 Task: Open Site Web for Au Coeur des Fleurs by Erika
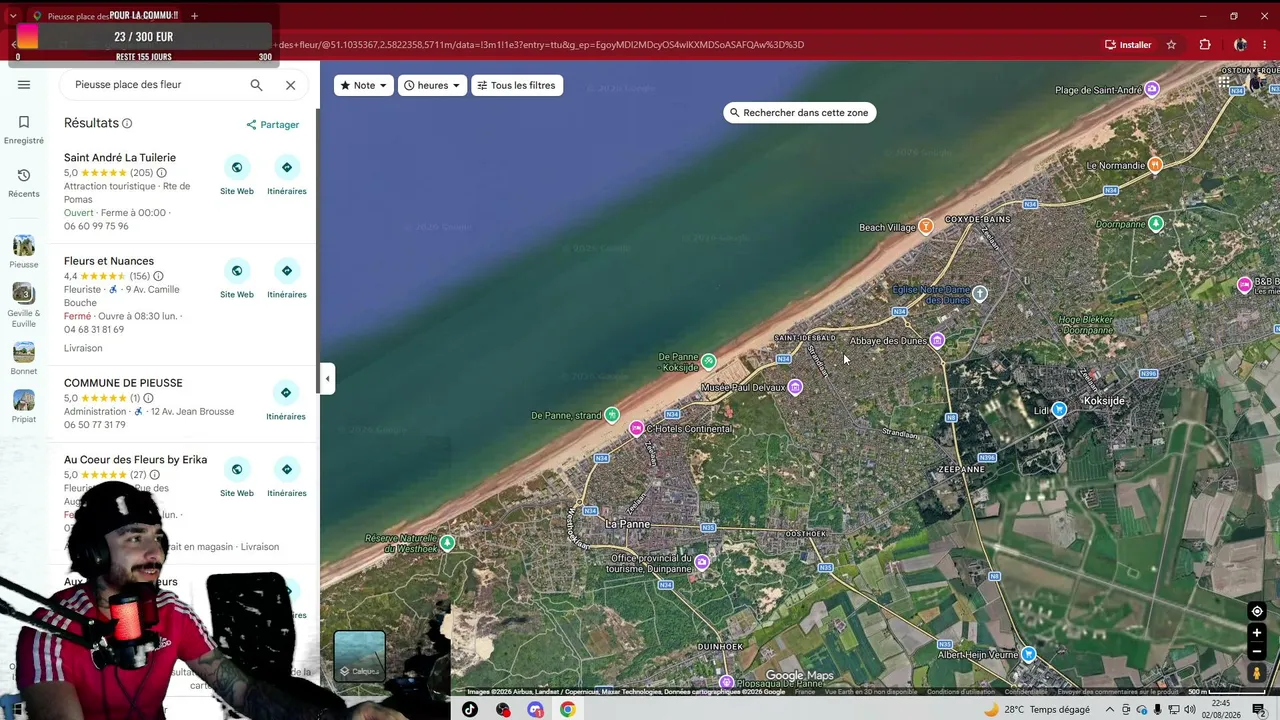click(237, 477)
